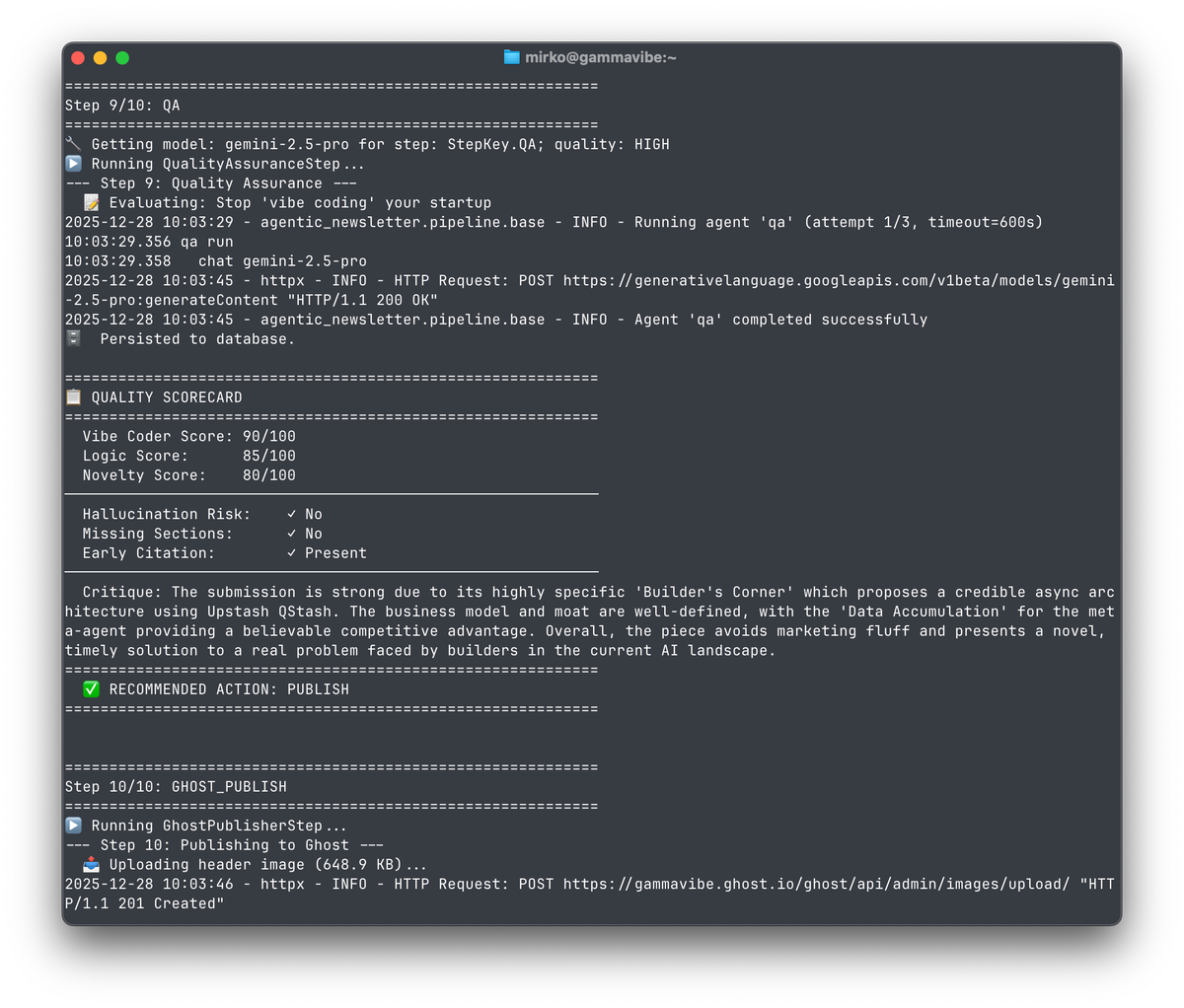Toggle the Present checkmark for Early Citation

(x=289, y=552)
